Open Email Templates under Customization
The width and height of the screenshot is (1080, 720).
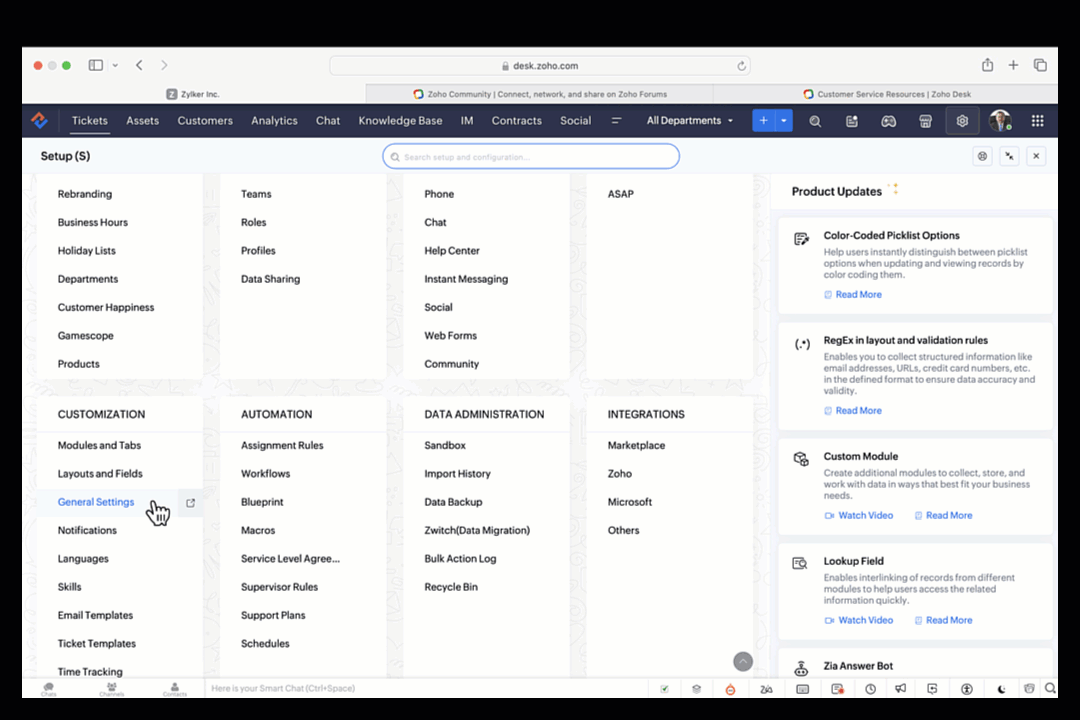[95, 615]
